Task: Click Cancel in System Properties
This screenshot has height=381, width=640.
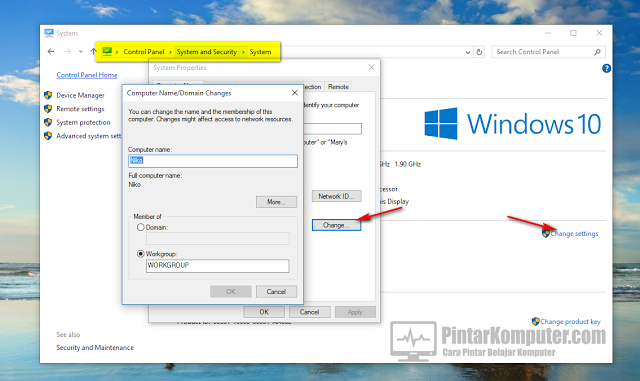Action: 309,312
